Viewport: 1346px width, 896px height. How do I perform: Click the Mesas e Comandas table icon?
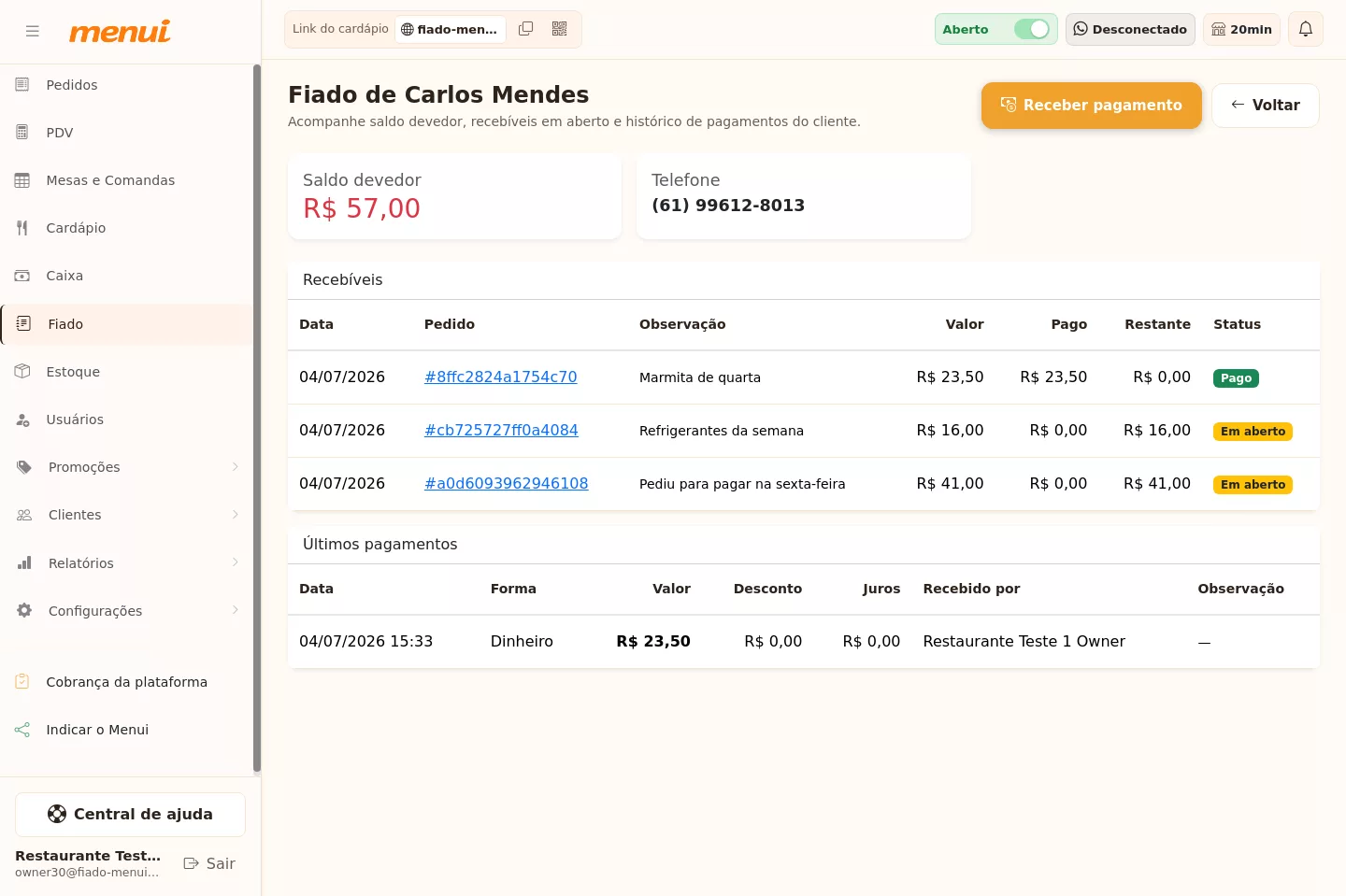click(22, 180)
